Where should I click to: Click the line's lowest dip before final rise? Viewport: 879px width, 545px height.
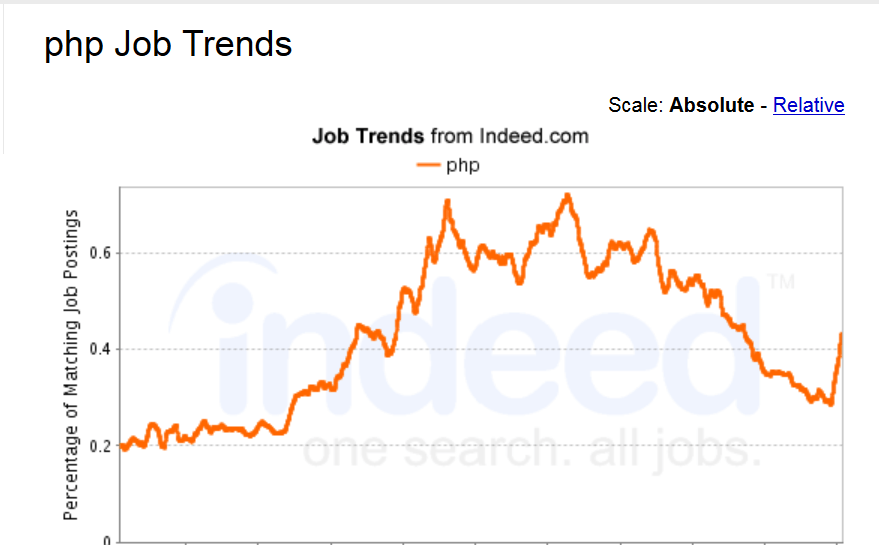point(830,403)
